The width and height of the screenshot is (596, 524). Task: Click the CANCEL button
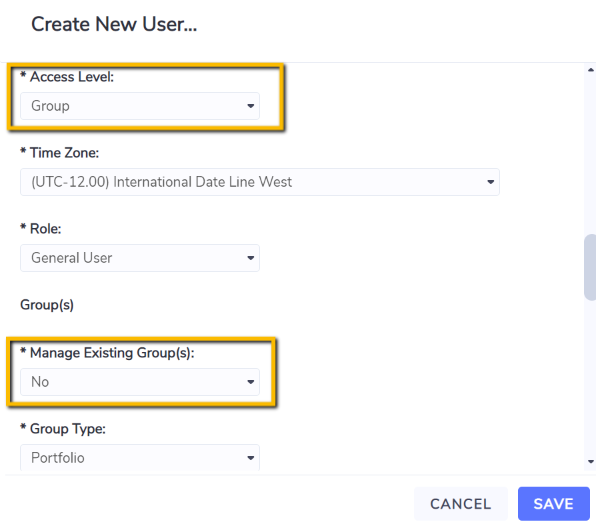pos(461,504)
